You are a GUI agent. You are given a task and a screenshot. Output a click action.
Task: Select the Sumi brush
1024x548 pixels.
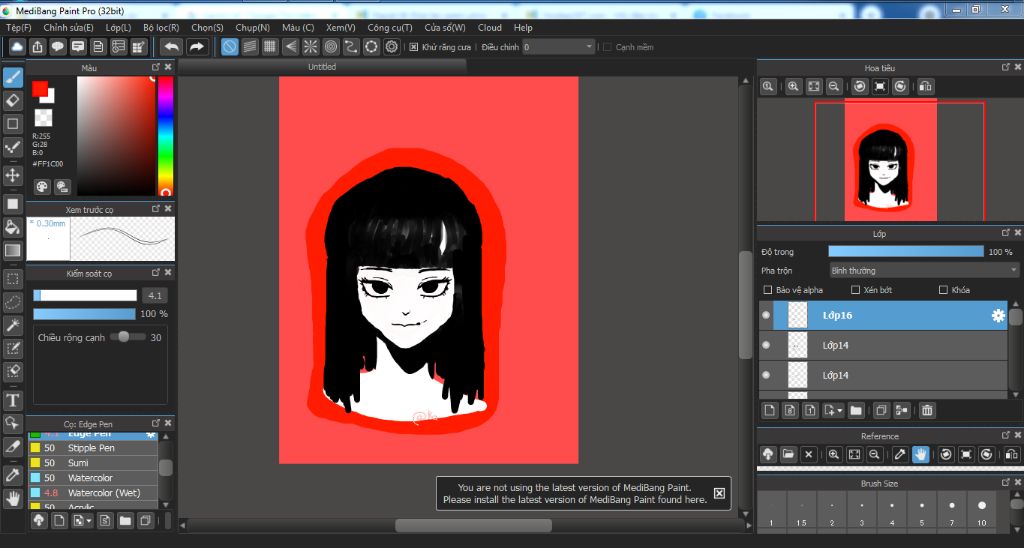93,463
